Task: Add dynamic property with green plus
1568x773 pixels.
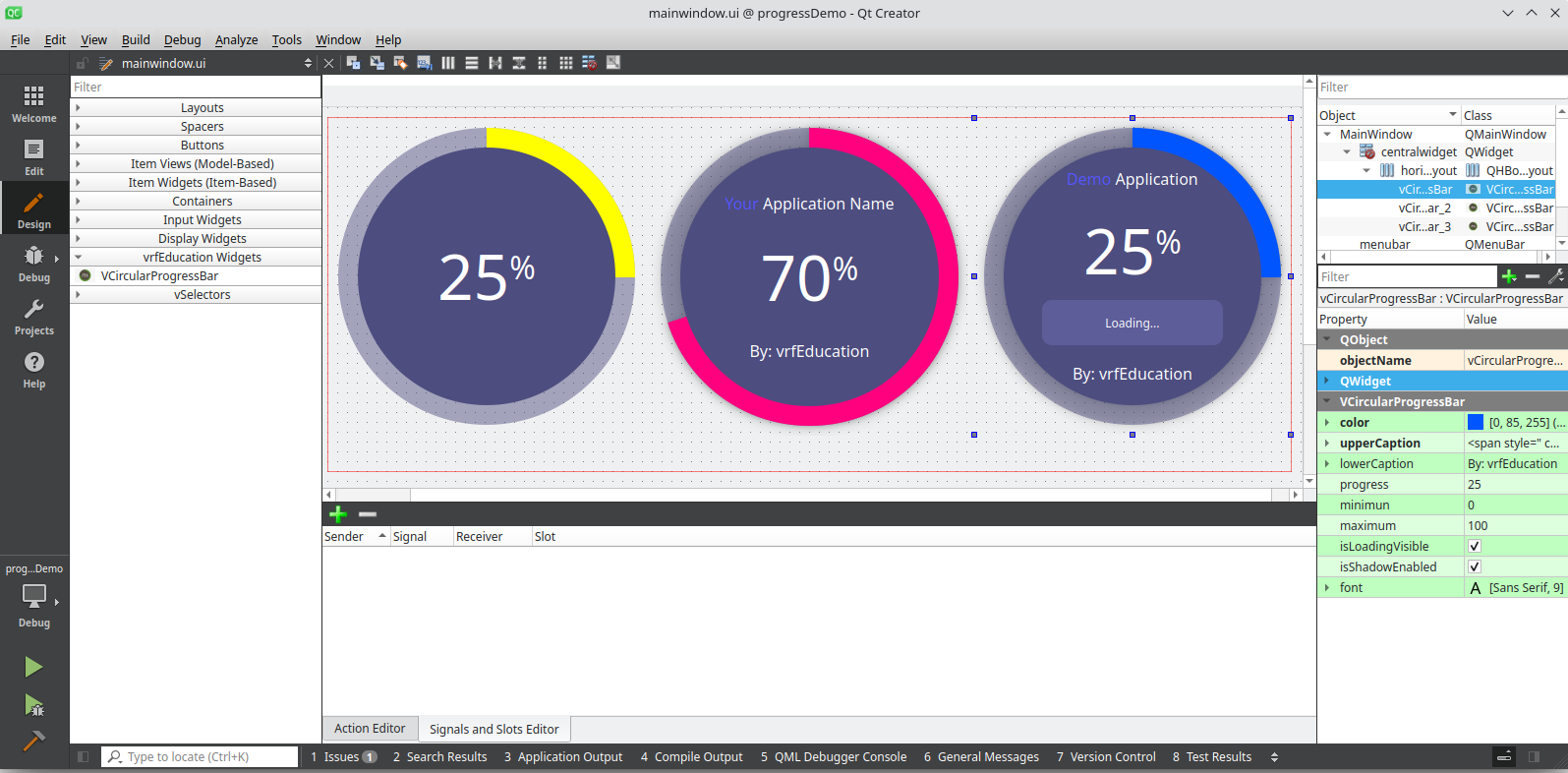Action: click(1509, 276)
